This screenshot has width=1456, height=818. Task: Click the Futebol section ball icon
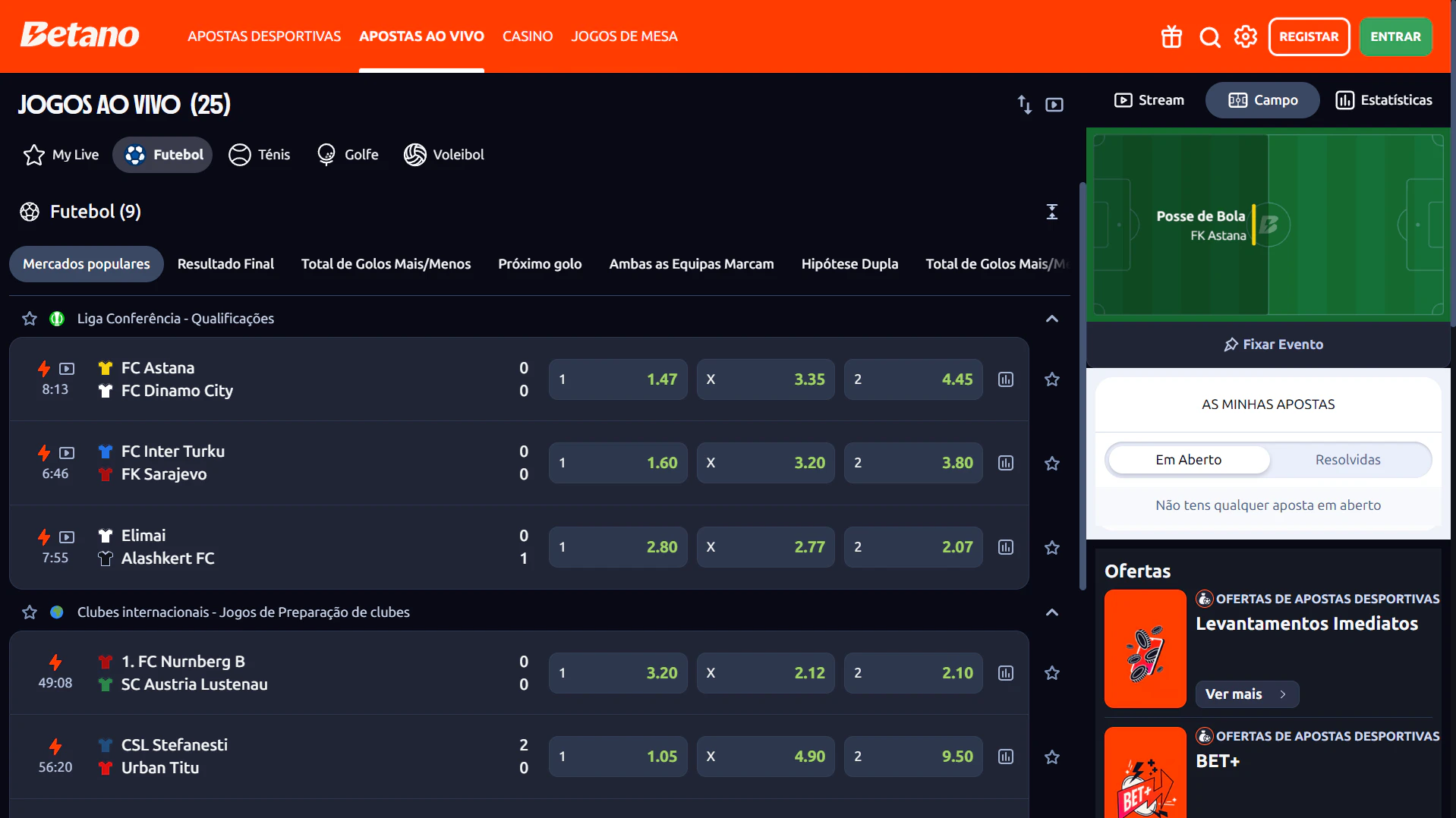click(30, 212)
